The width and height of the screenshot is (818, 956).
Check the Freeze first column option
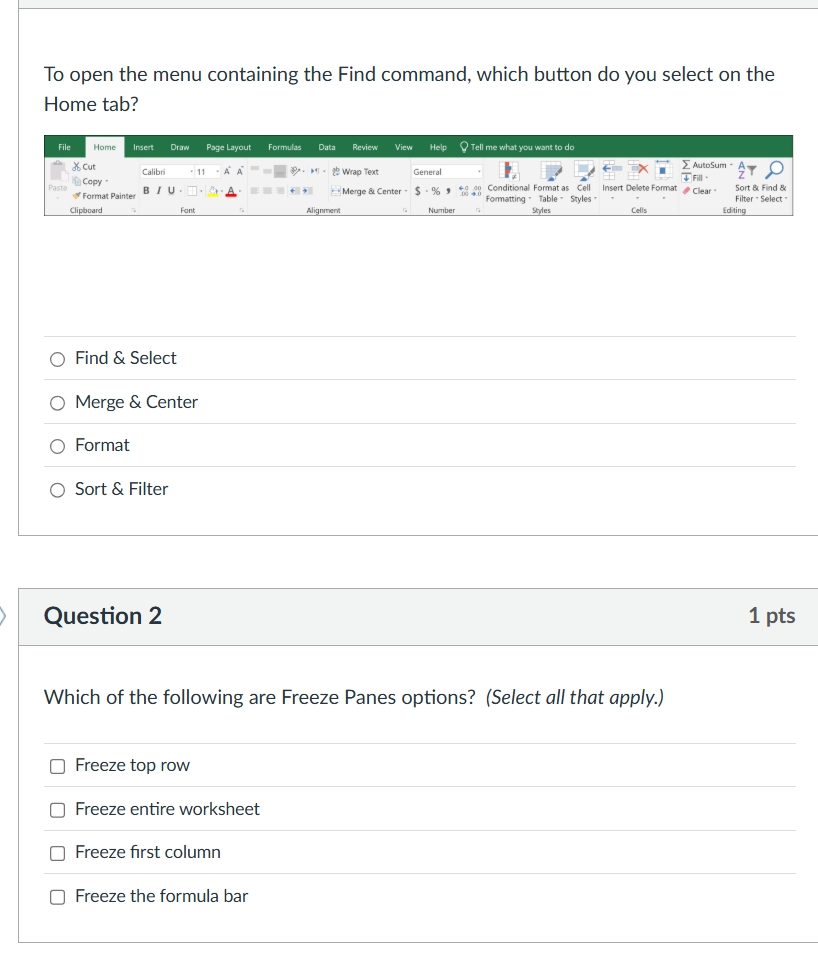pyautogui.click(x=57, y=853)
